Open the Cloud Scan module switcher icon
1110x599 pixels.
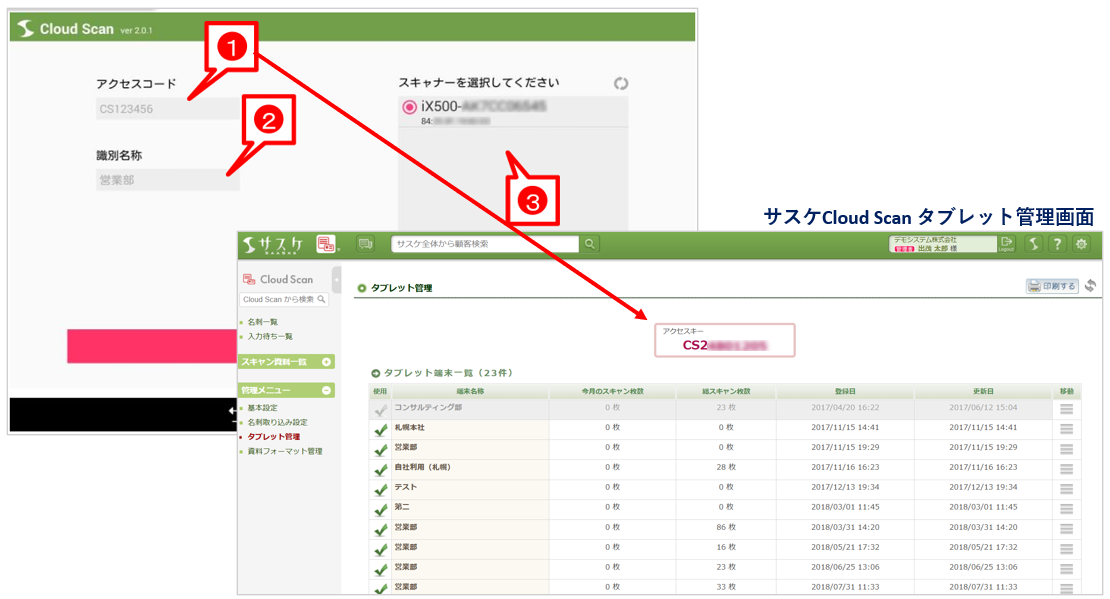coord(327,244)
